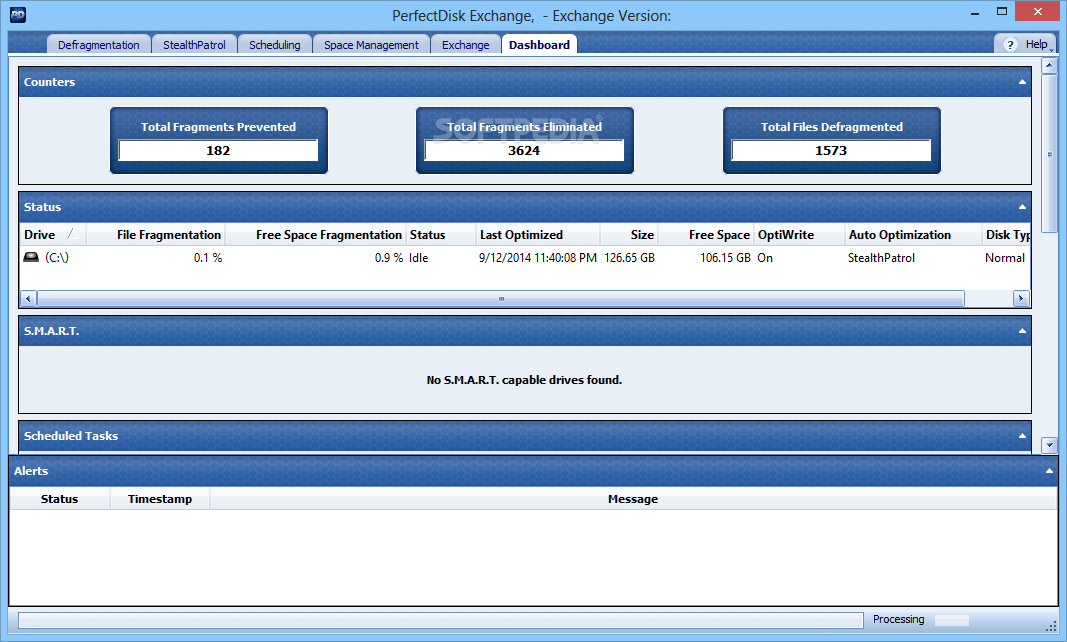Select the Dashboard tab
Screen dimensions: 1067x642
[539, 45]
